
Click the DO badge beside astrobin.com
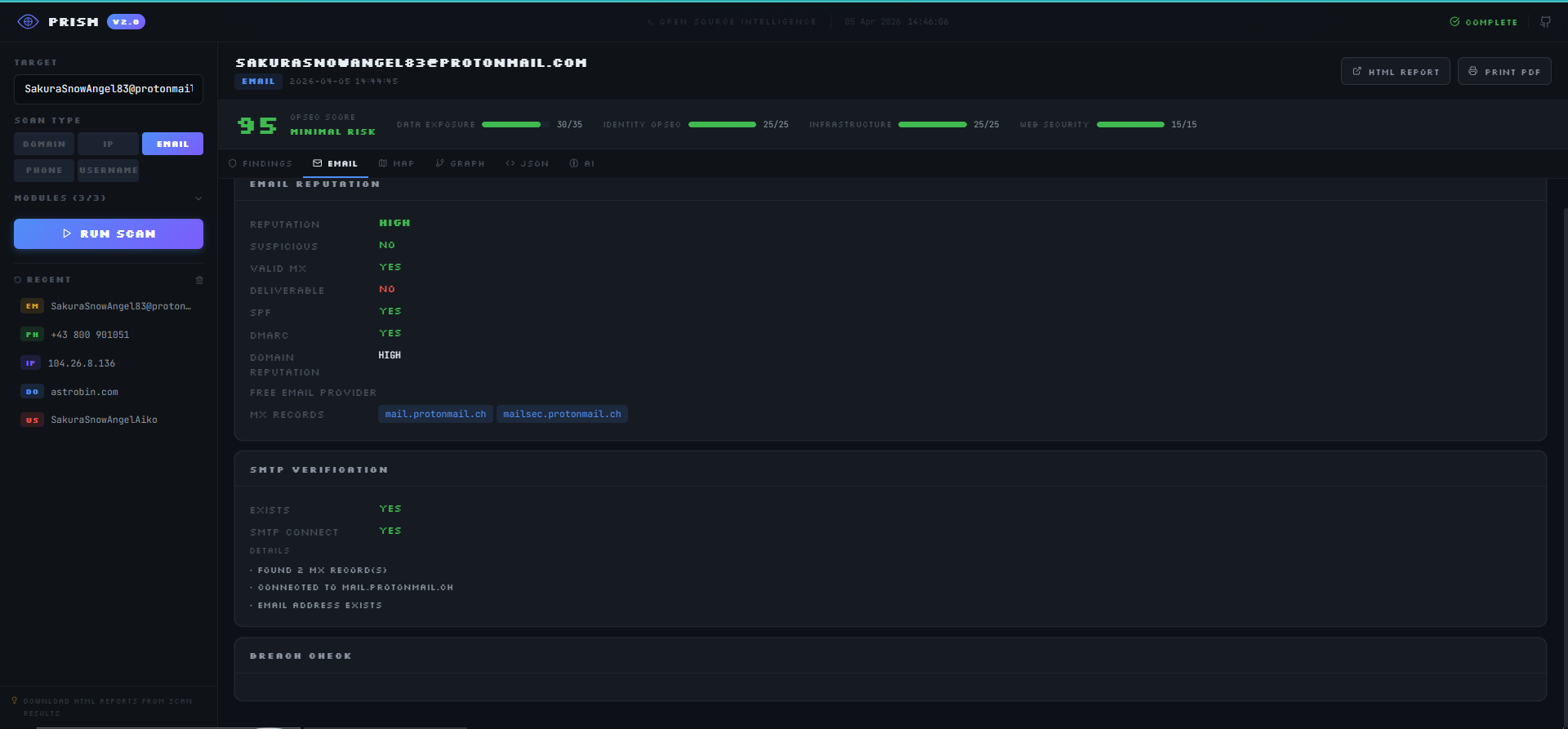(32, 392)
